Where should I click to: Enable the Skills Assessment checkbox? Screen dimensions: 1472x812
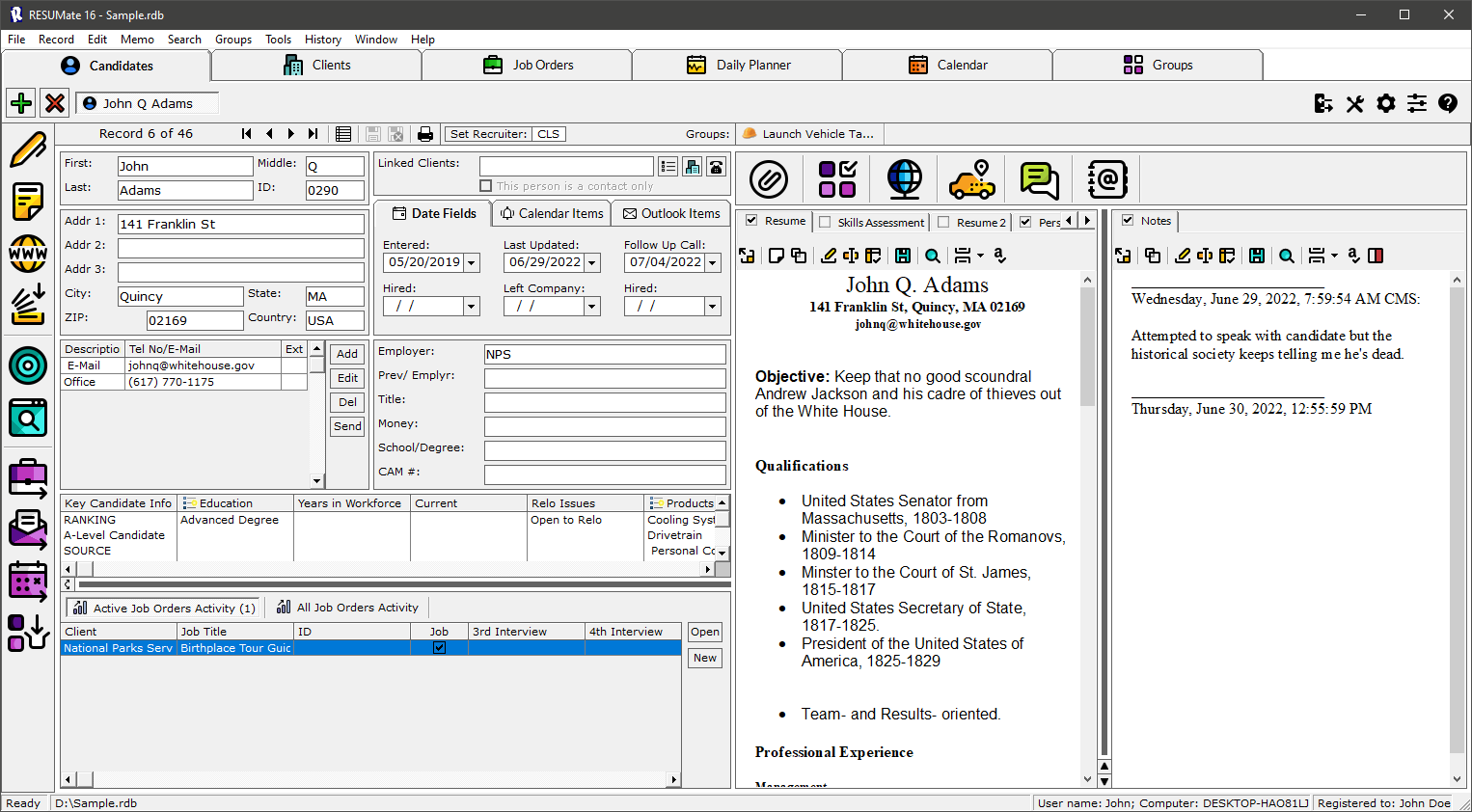click(825, 222)
